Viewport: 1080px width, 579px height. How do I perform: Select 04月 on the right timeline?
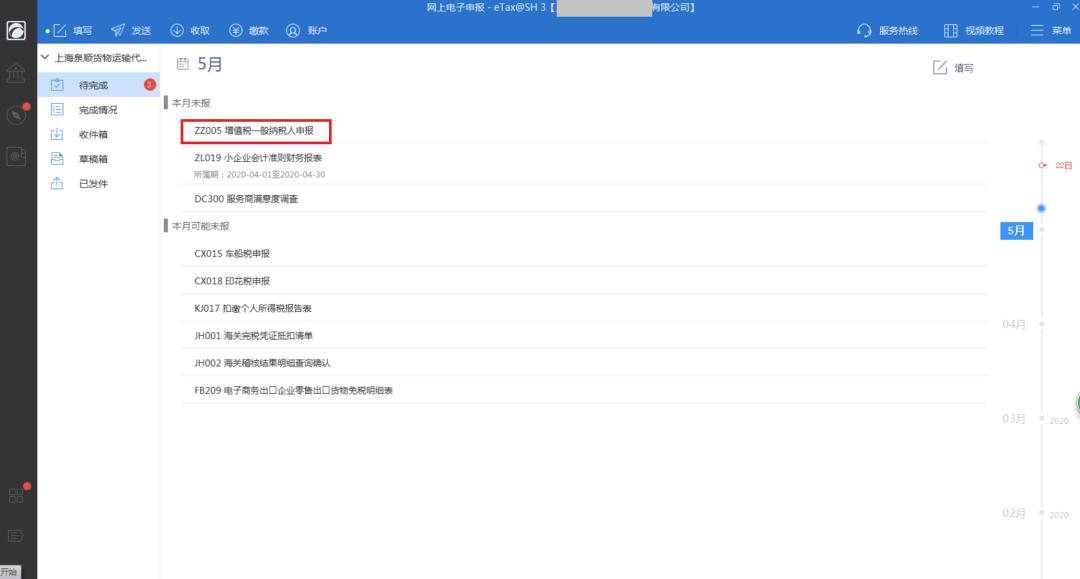pos(1013,323)
